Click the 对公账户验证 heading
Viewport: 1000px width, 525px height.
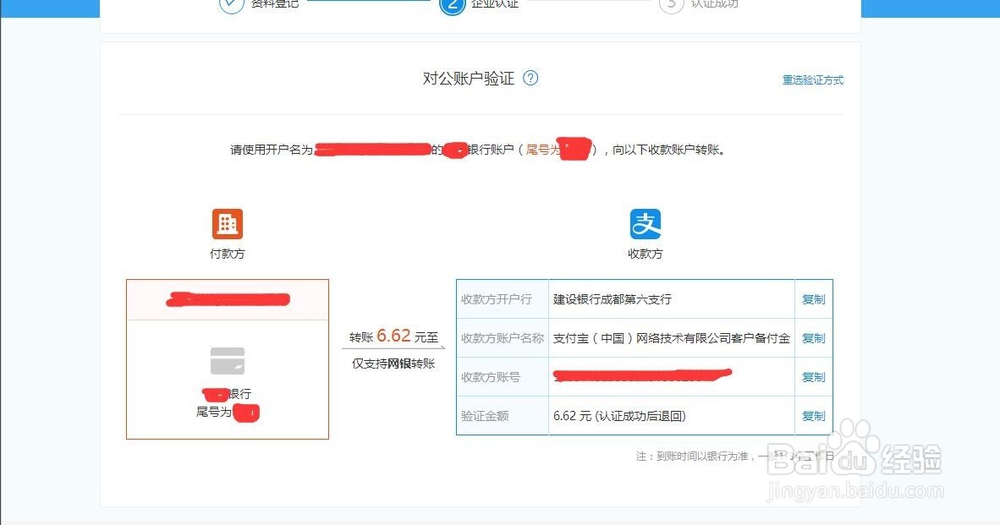point(468,78)
